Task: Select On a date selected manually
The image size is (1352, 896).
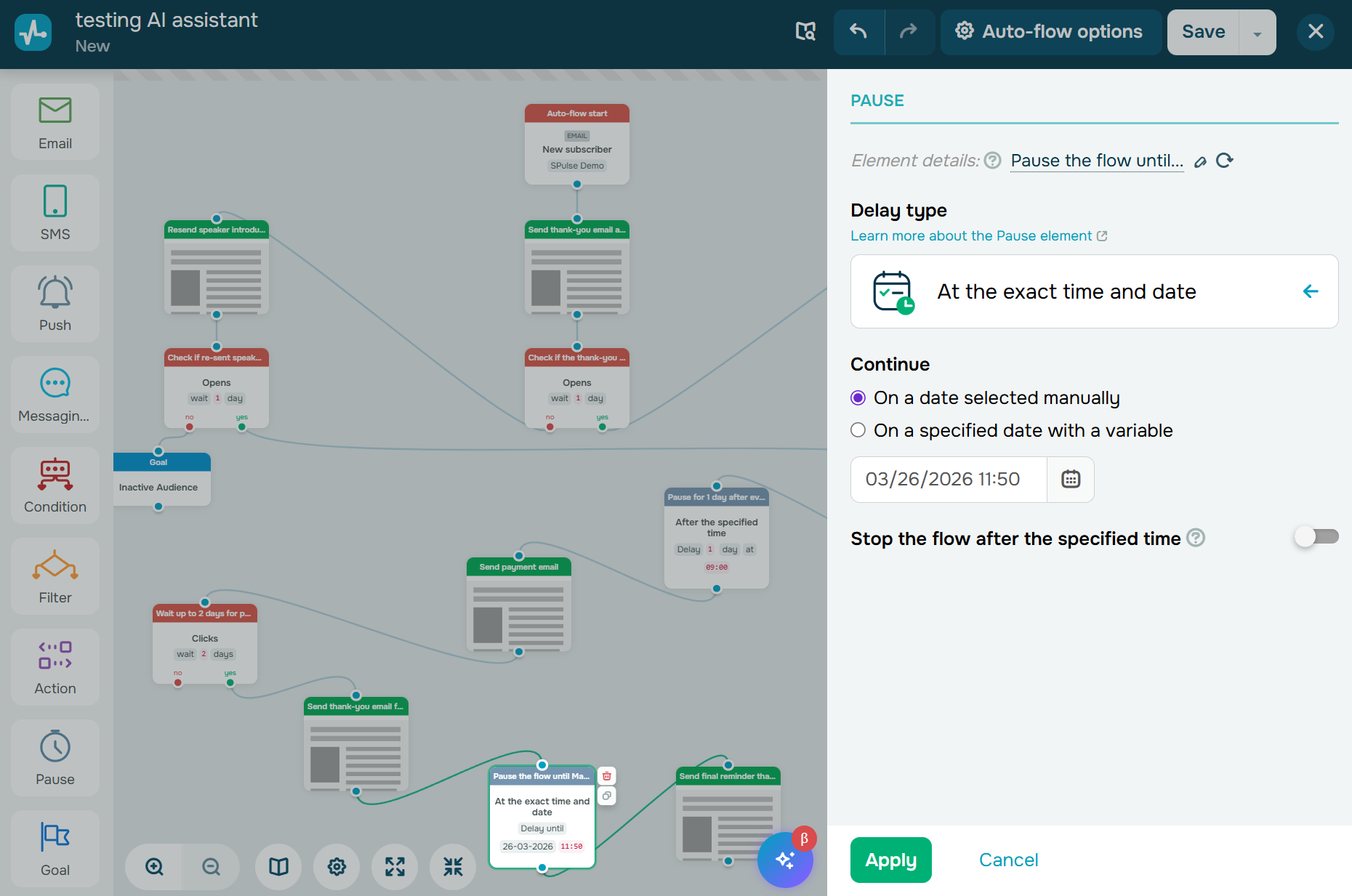Action: [858, 397]
